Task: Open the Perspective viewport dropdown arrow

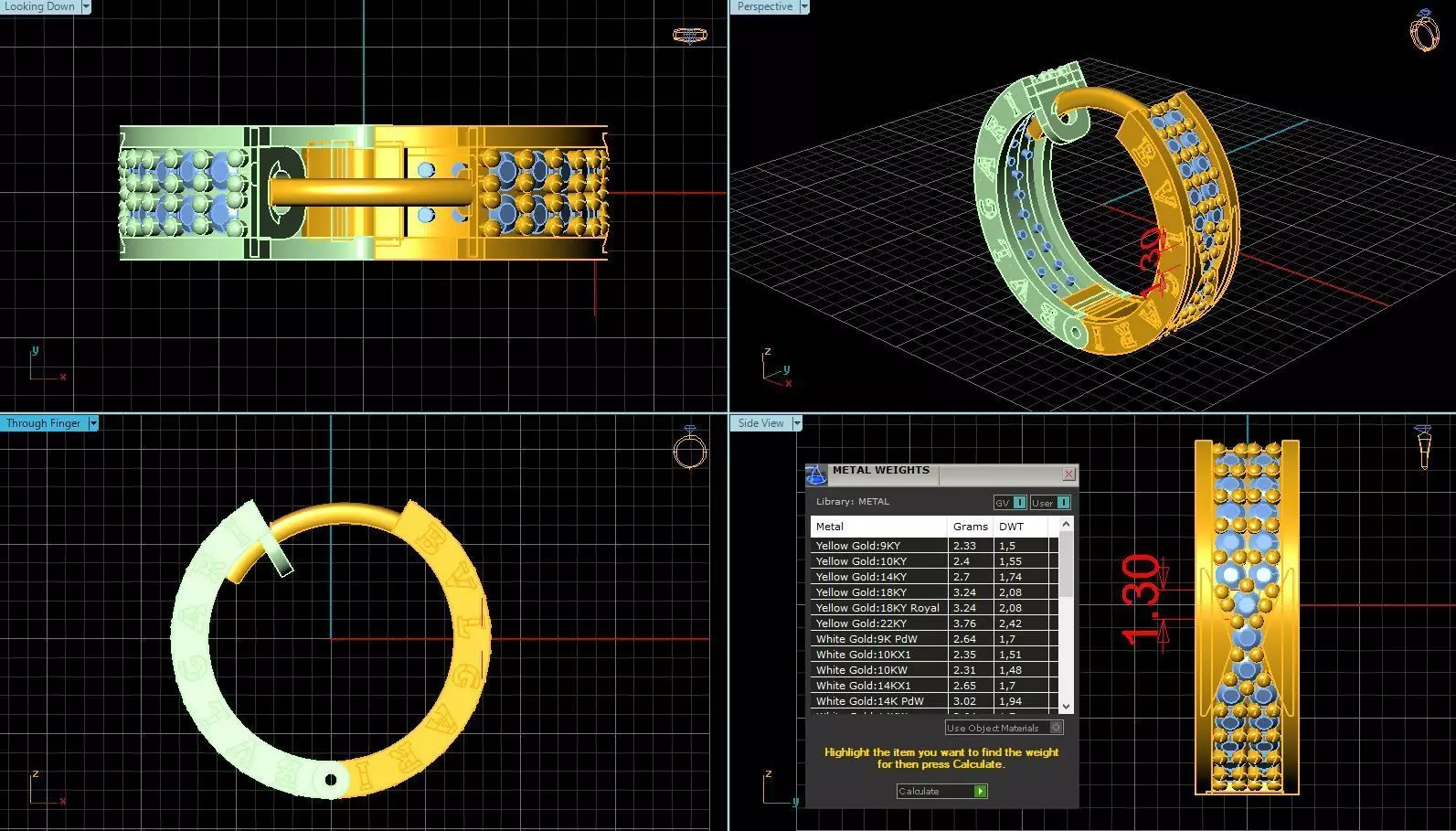Action: 804,6
